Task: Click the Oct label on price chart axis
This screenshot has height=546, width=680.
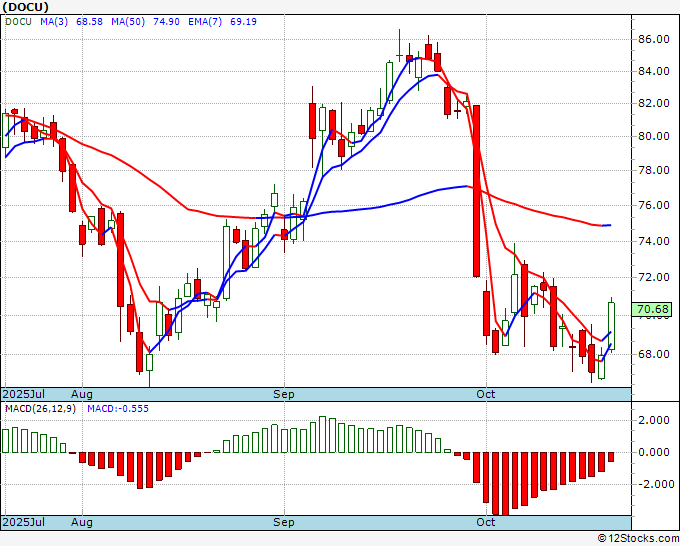Action: click(x=485, y=394)
